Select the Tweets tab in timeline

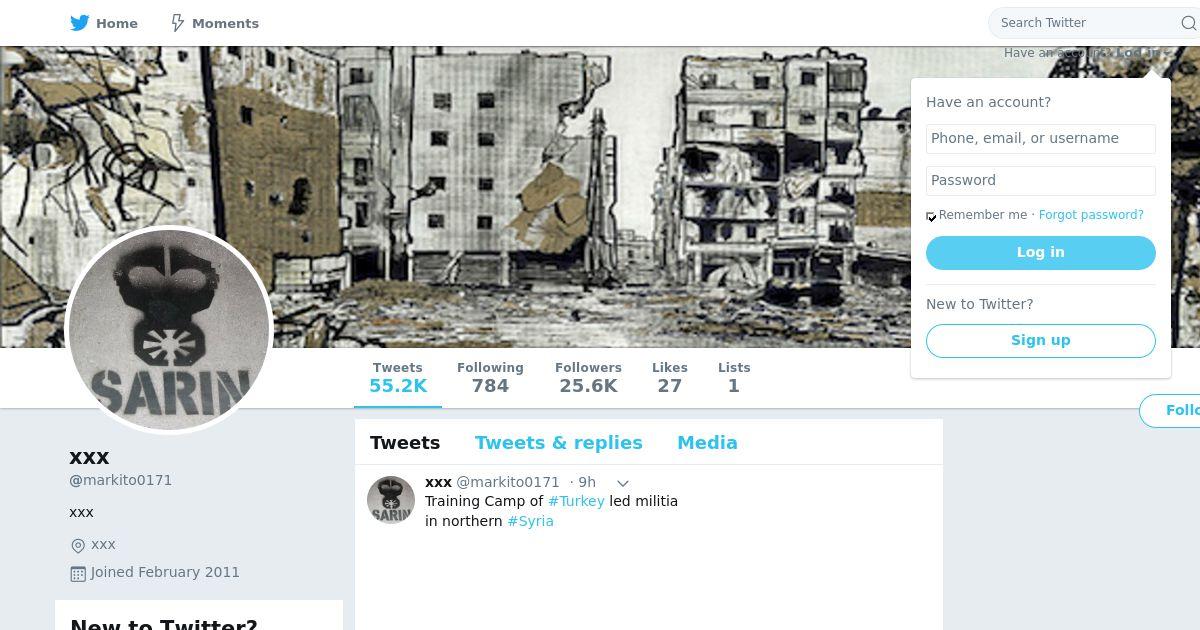pos(405,443)
